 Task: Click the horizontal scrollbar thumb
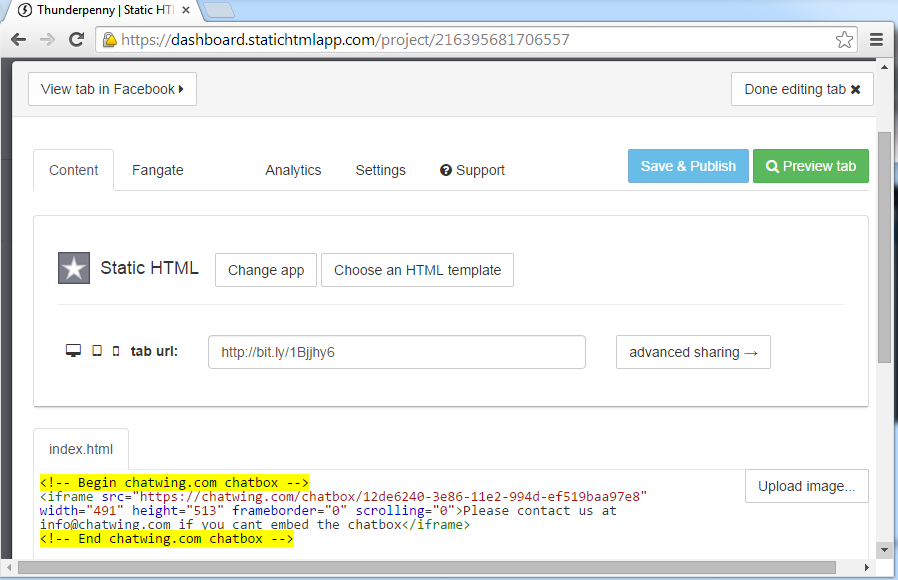[427, 567]
